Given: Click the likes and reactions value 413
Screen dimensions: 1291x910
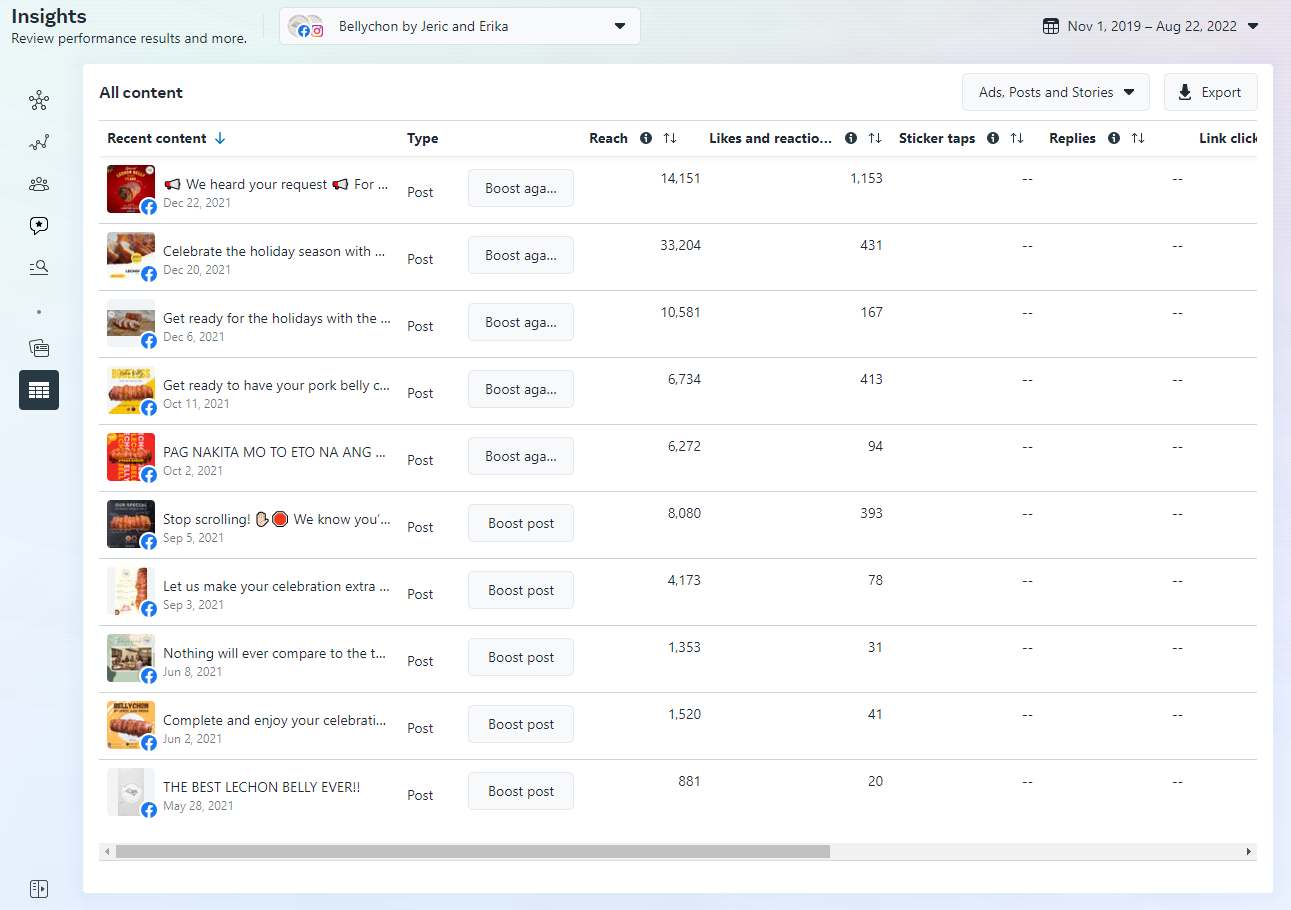Looking at the screenshot, I should coord(872,379).
